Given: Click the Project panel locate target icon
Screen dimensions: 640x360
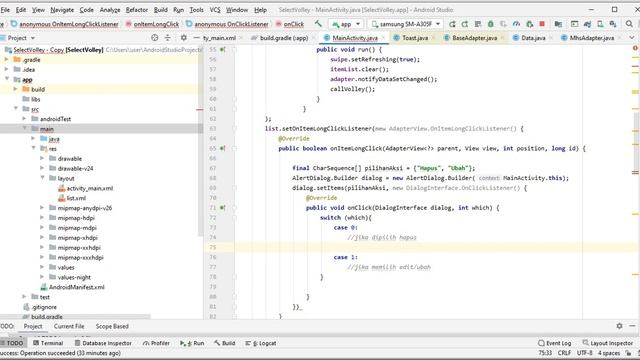Looking at the screenshot, I should pyautogui.click(x=154, y=38).
